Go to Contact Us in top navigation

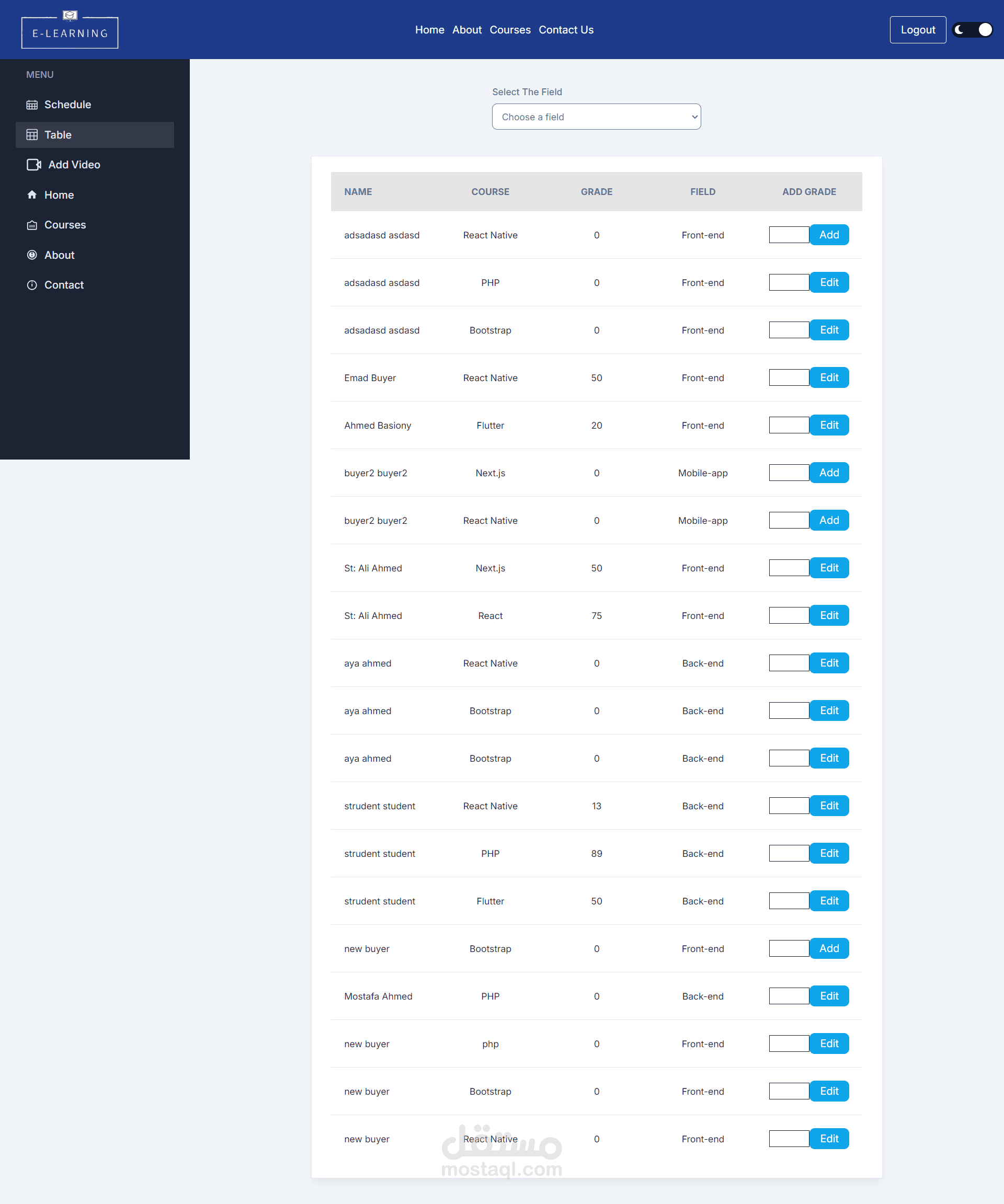565,30
